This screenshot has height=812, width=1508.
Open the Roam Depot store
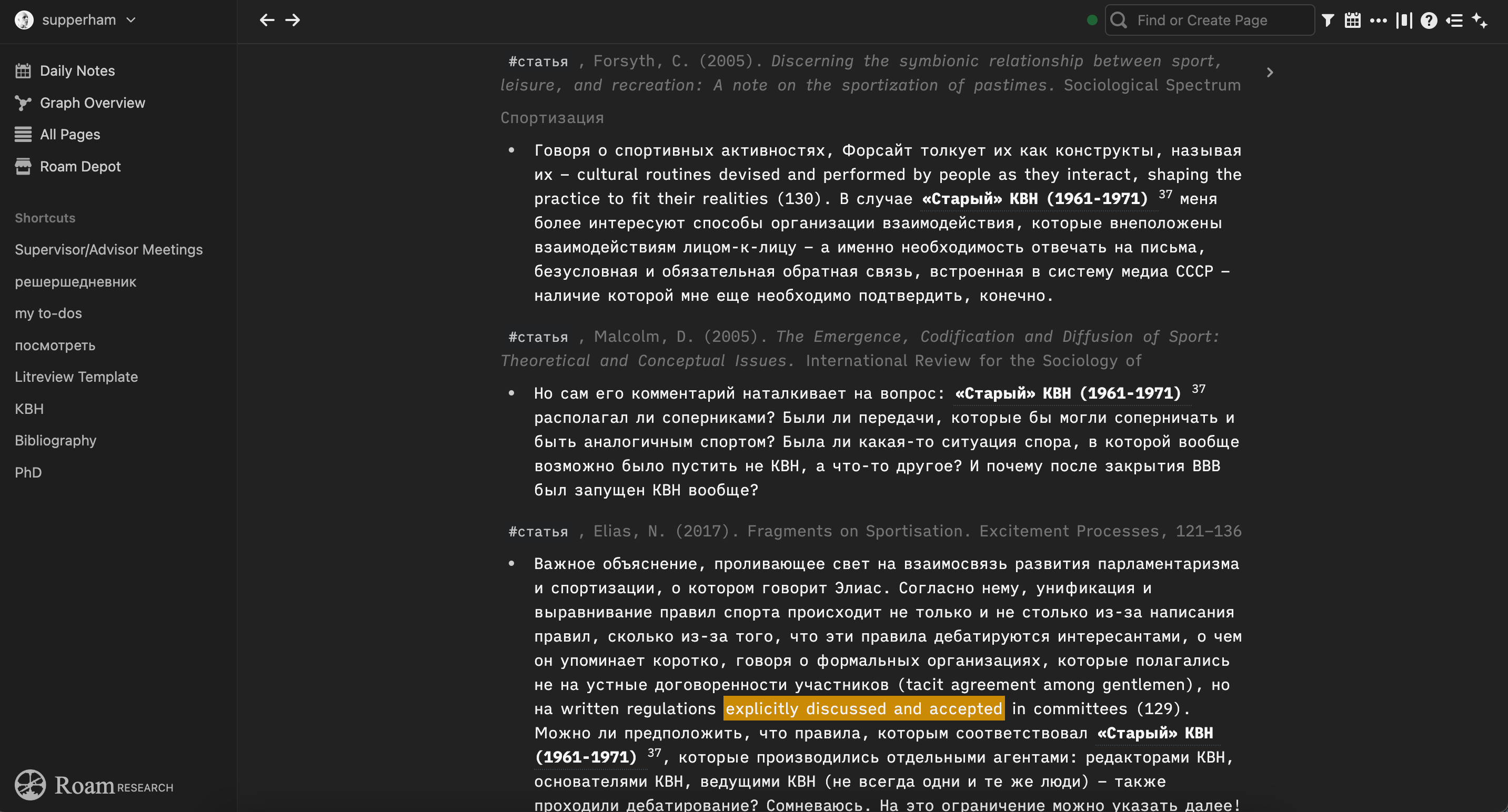click(x=79, y=167)
